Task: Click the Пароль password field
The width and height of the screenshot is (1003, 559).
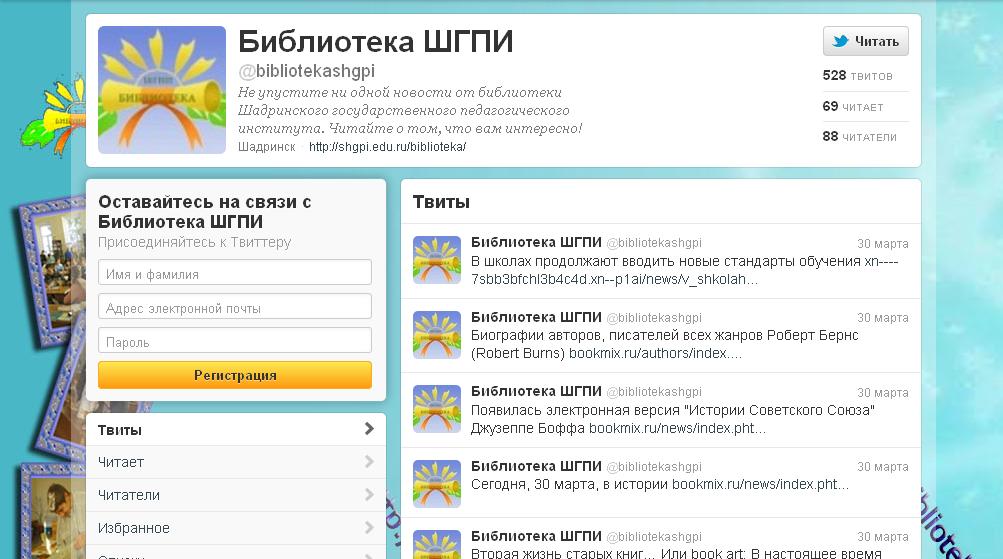Action: (x=235, y=340)
